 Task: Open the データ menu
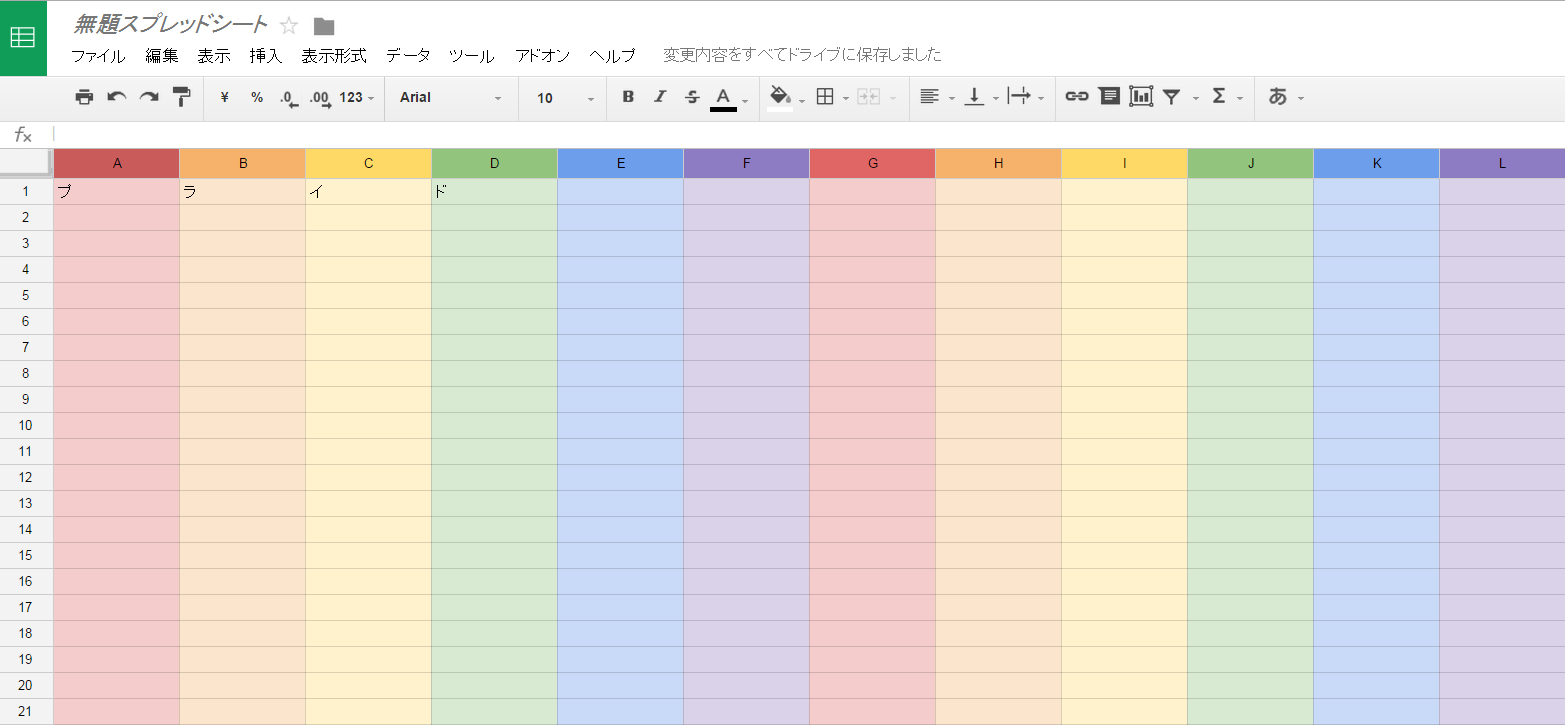(408, 56)
